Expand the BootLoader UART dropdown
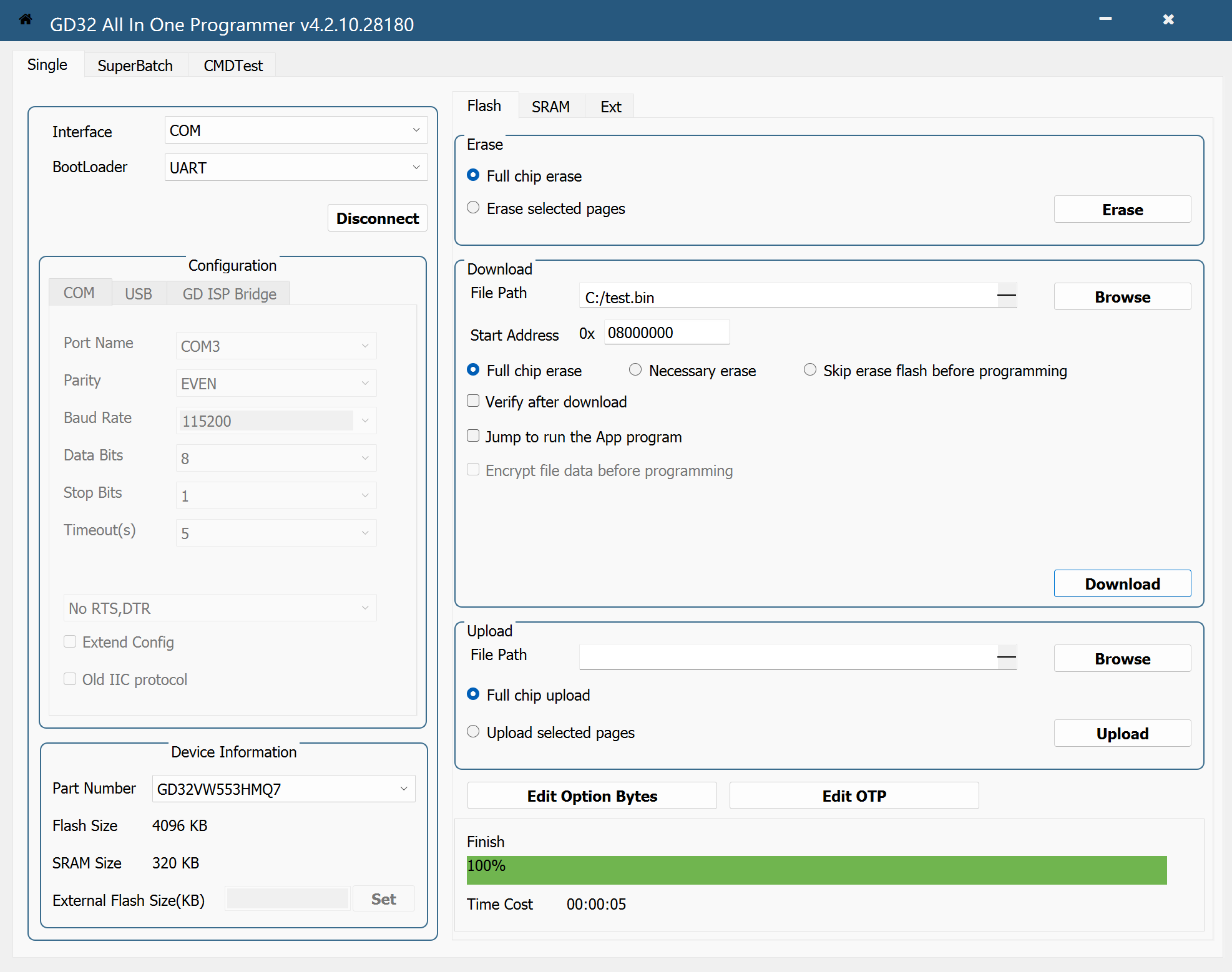The width and height of the screenshot is (1232, 972). click(x=296, y=168)
